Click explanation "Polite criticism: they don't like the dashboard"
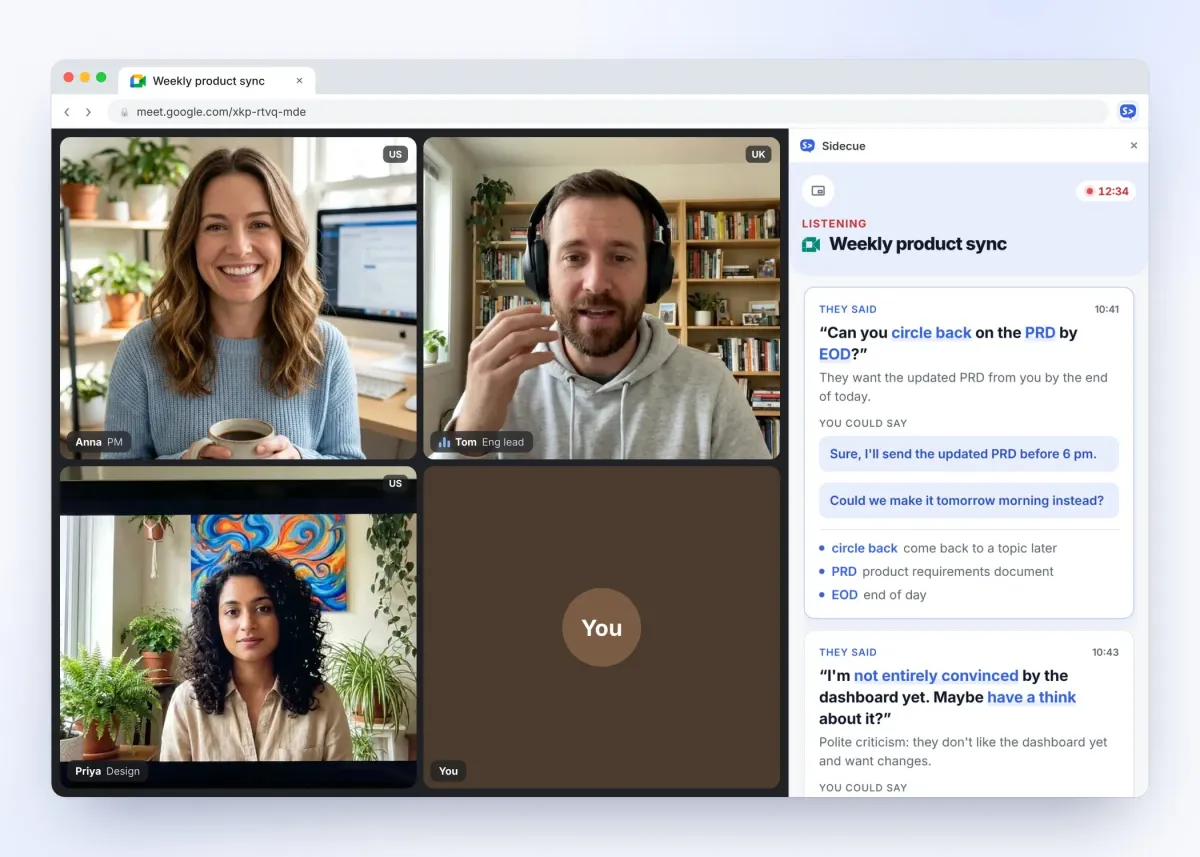The width and height of the screenshot is (1200, 857). (x=963, y=752)
